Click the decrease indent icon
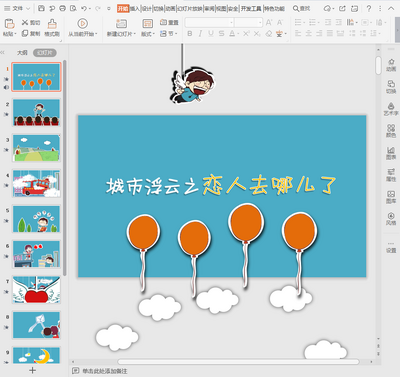400x377 pixels. [x=328, y=22]
